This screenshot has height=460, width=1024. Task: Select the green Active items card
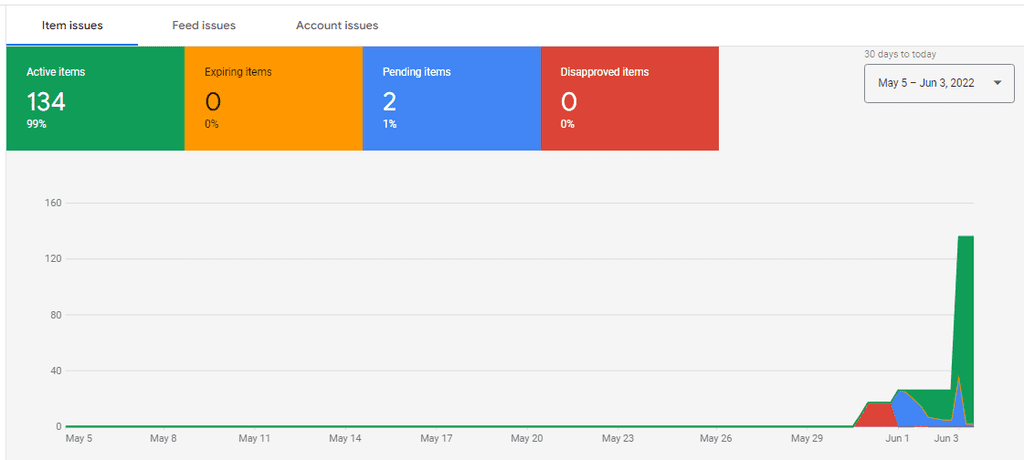click(95, 99)
